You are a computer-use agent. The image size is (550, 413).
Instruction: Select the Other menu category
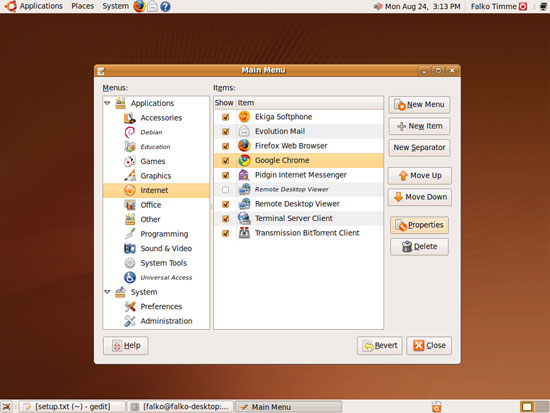tap(156, 220)
